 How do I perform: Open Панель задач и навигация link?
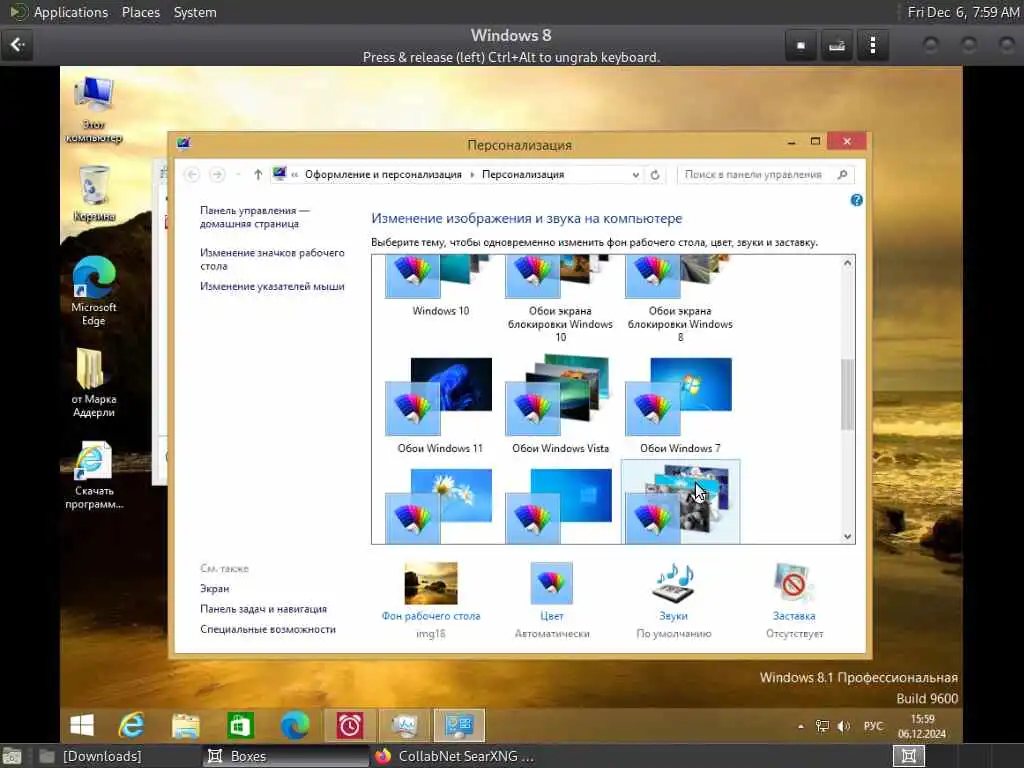[263, 609]
